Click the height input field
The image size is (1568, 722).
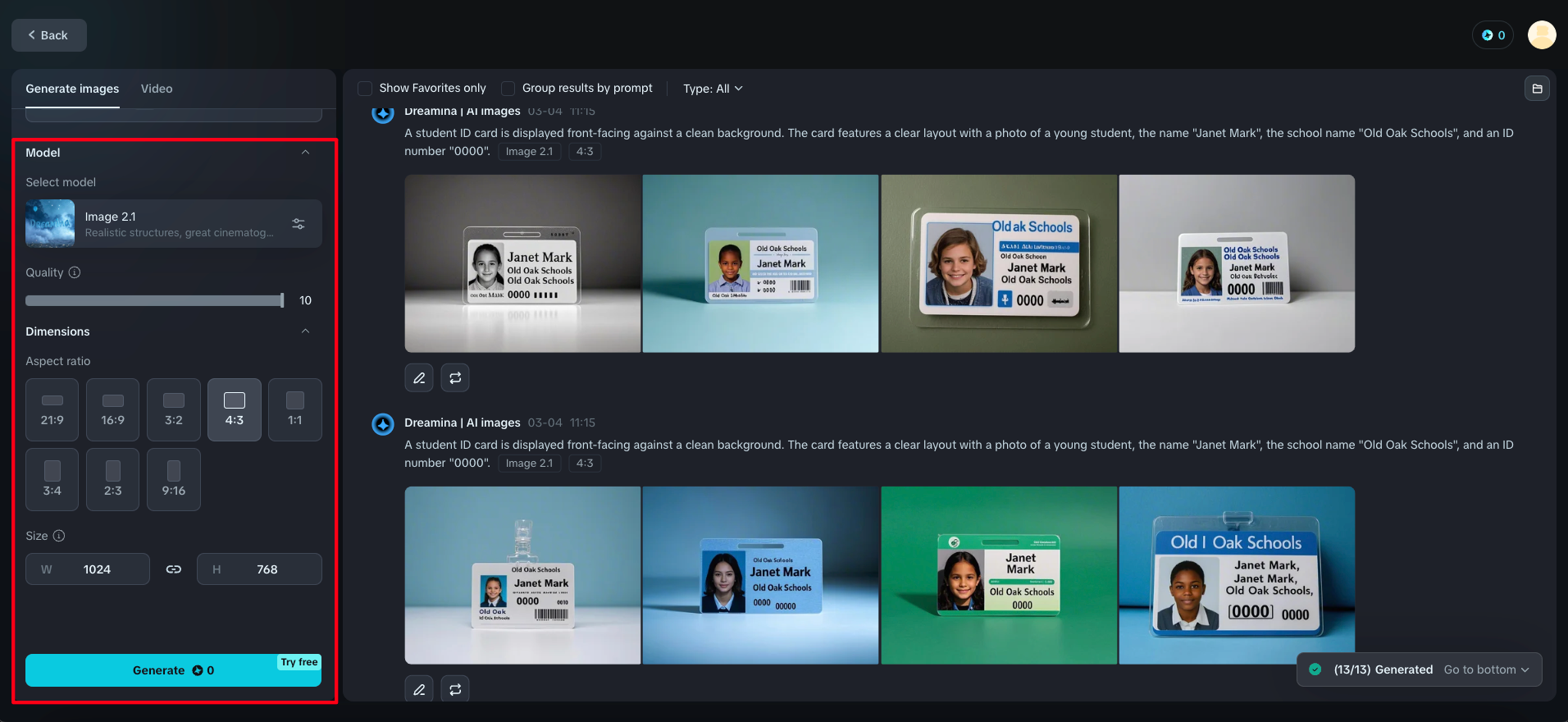point(259,569)
